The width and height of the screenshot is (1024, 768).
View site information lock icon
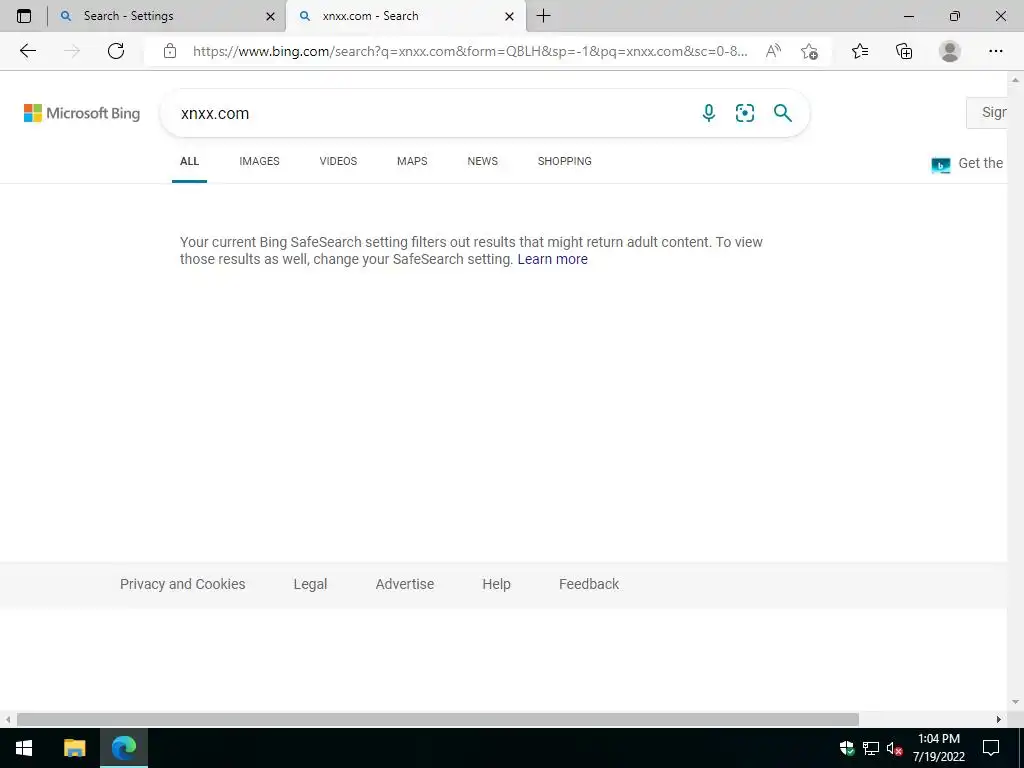pos(170,51)
